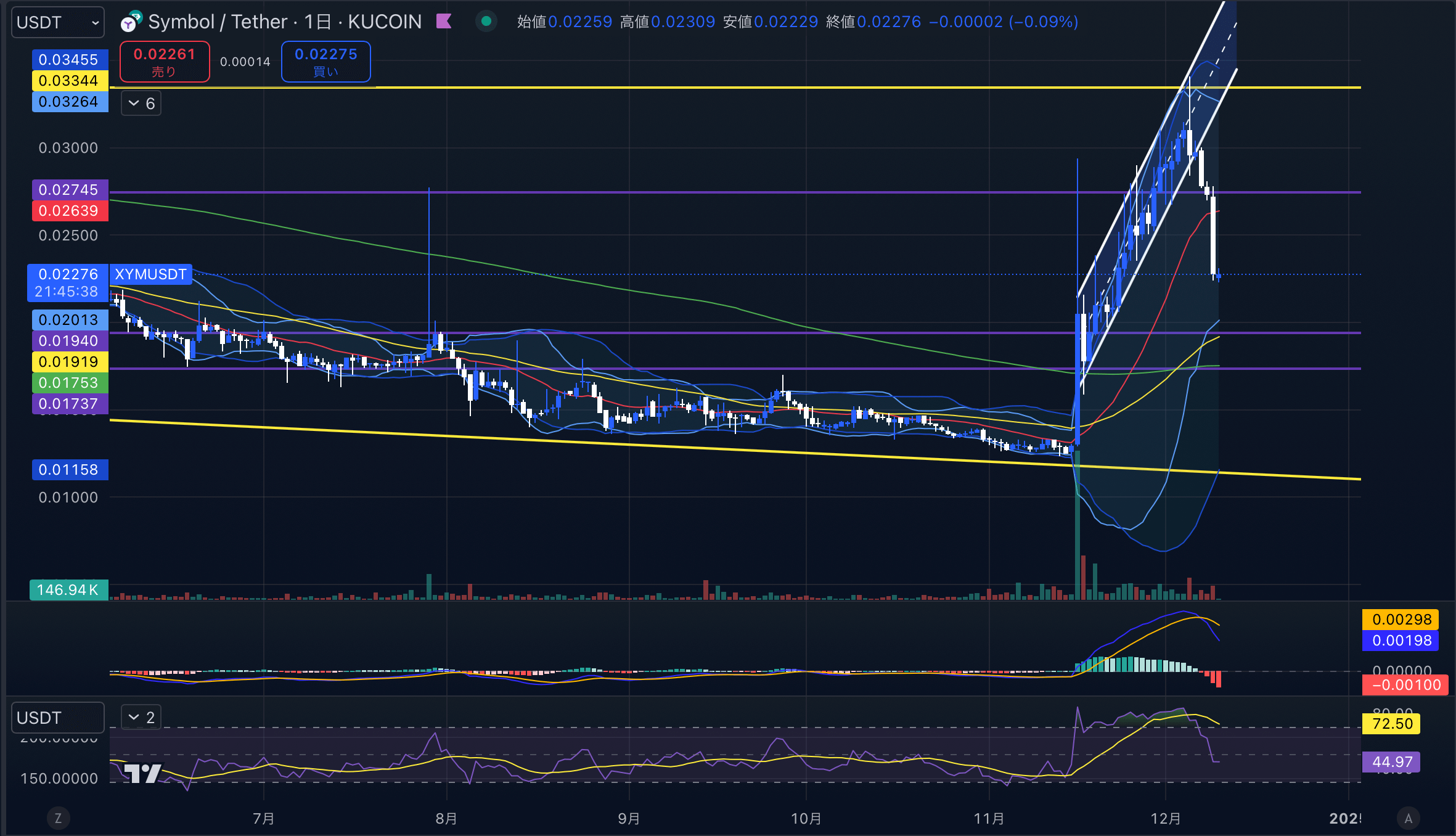Select the XYMUSDT price line label

pyautogui.click(x=151, y=274)
